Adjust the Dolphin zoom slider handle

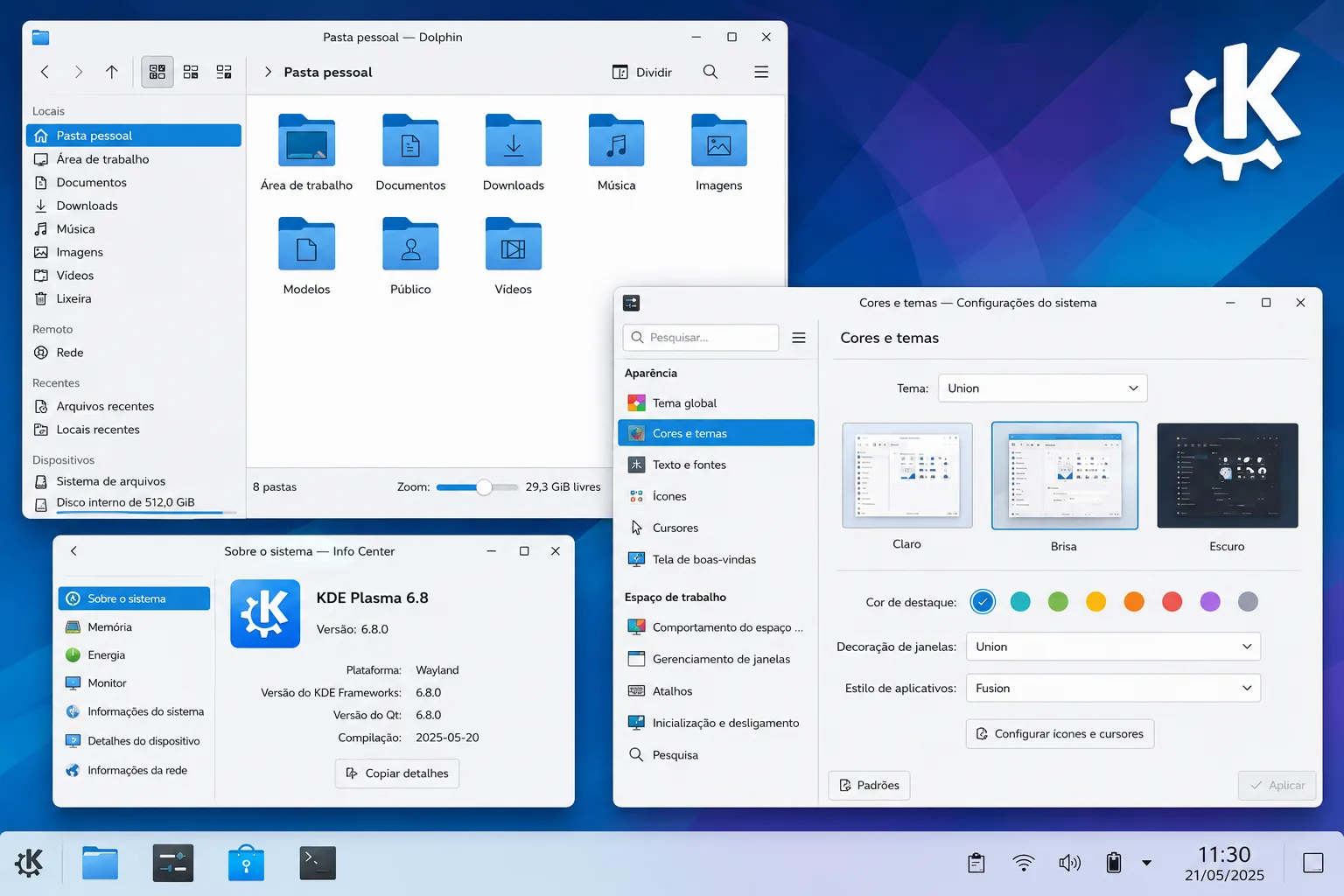pos(484,487)
